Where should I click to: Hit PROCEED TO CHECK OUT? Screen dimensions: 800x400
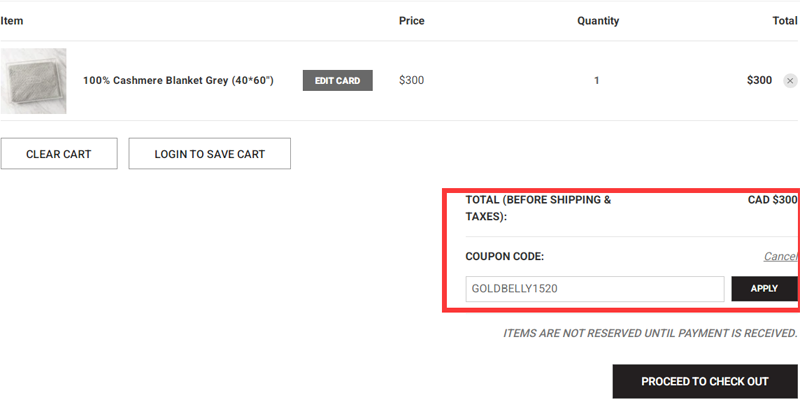704,381
